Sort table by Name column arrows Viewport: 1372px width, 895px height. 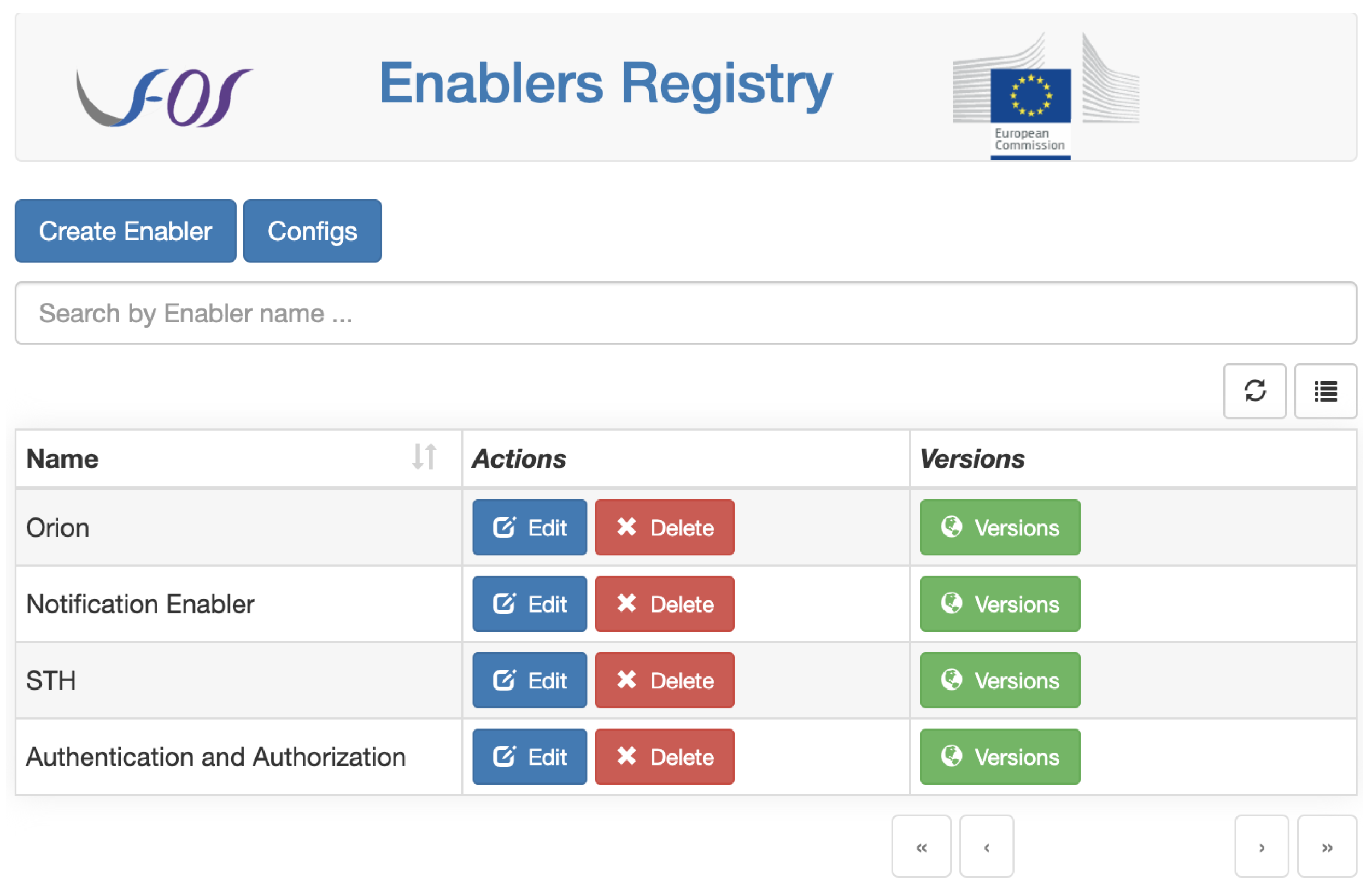coord(424,457)
